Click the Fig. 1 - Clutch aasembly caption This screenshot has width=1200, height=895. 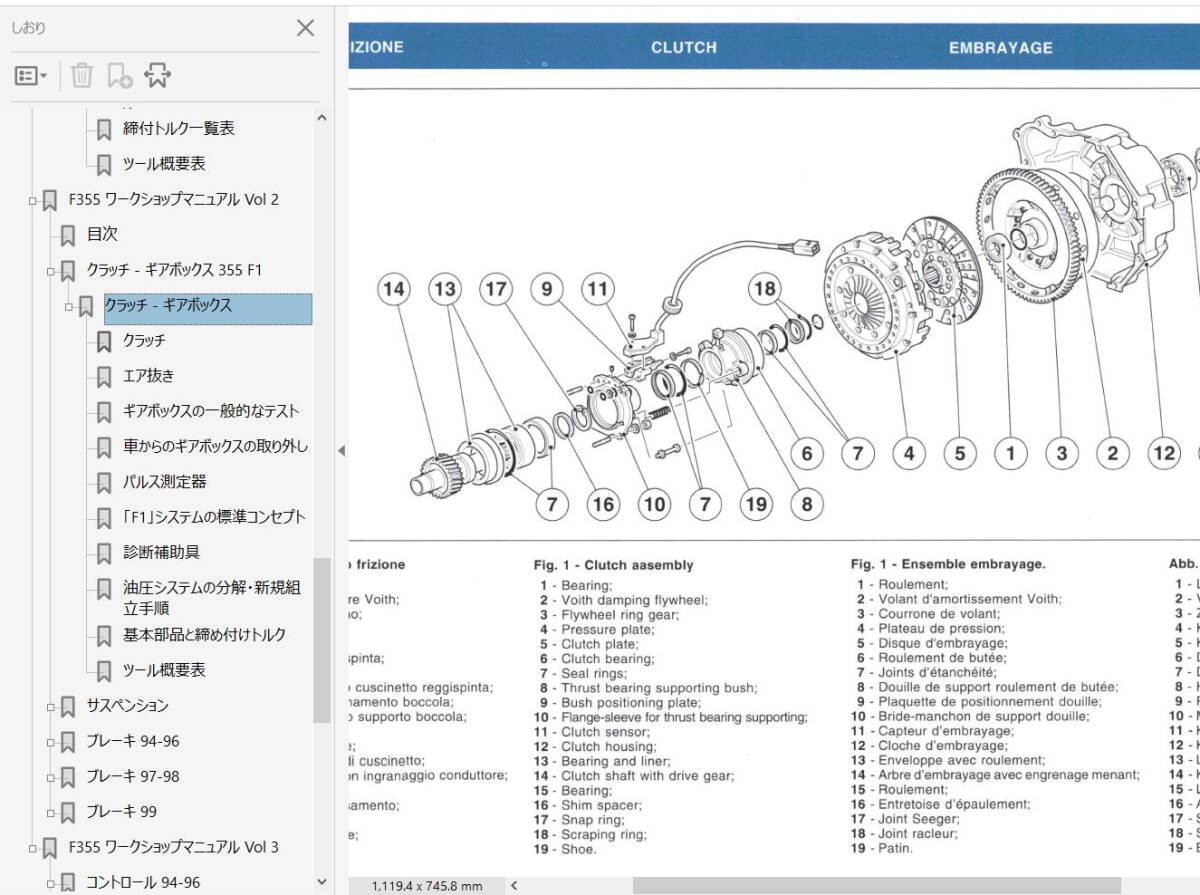tap(613, 565)
